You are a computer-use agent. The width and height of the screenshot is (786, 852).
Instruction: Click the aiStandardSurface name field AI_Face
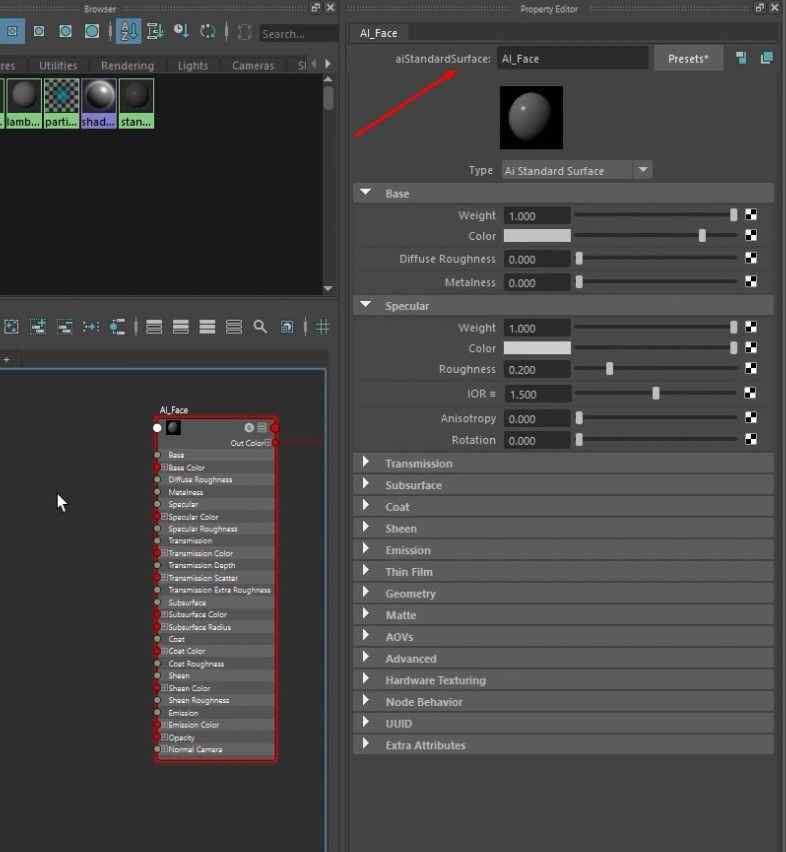pyautogui.click(x=573, y=59)
